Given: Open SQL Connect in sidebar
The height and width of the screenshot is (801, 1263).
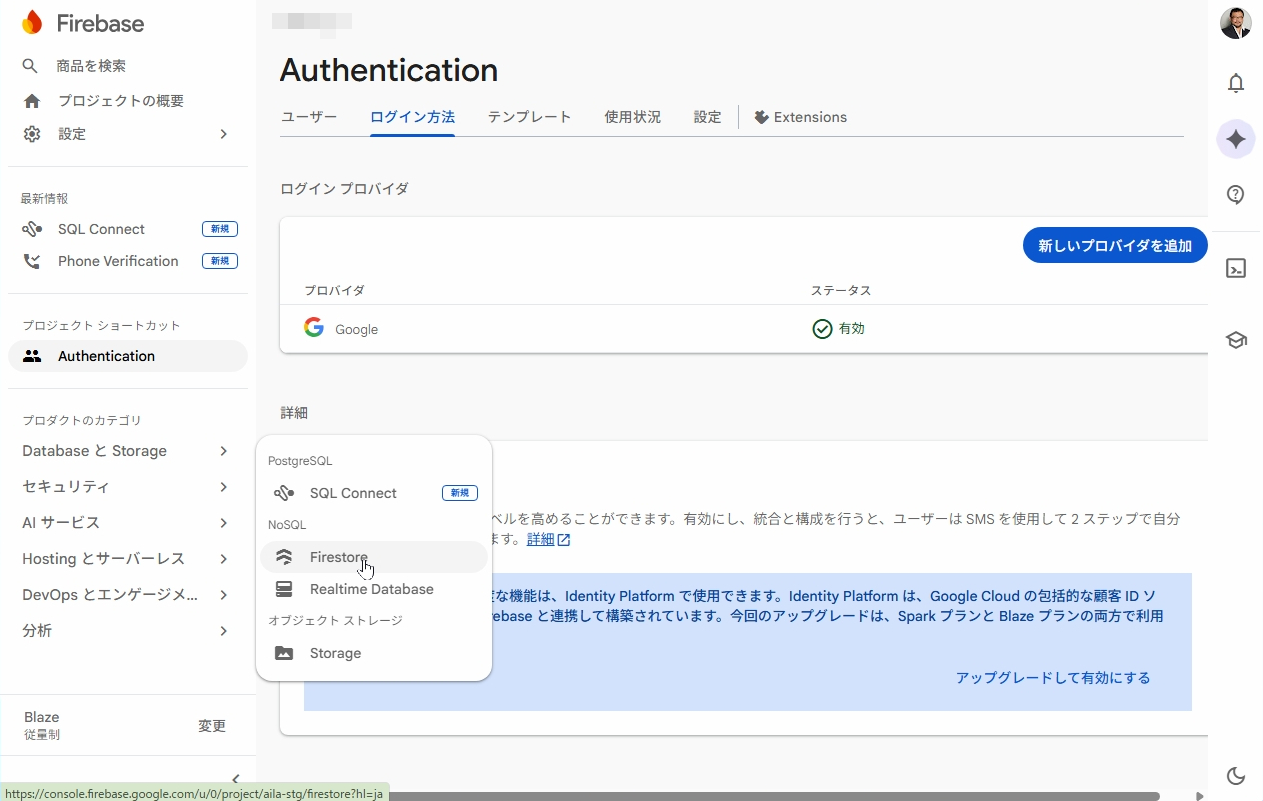Looking at the screenshot, I should (128, 229).
